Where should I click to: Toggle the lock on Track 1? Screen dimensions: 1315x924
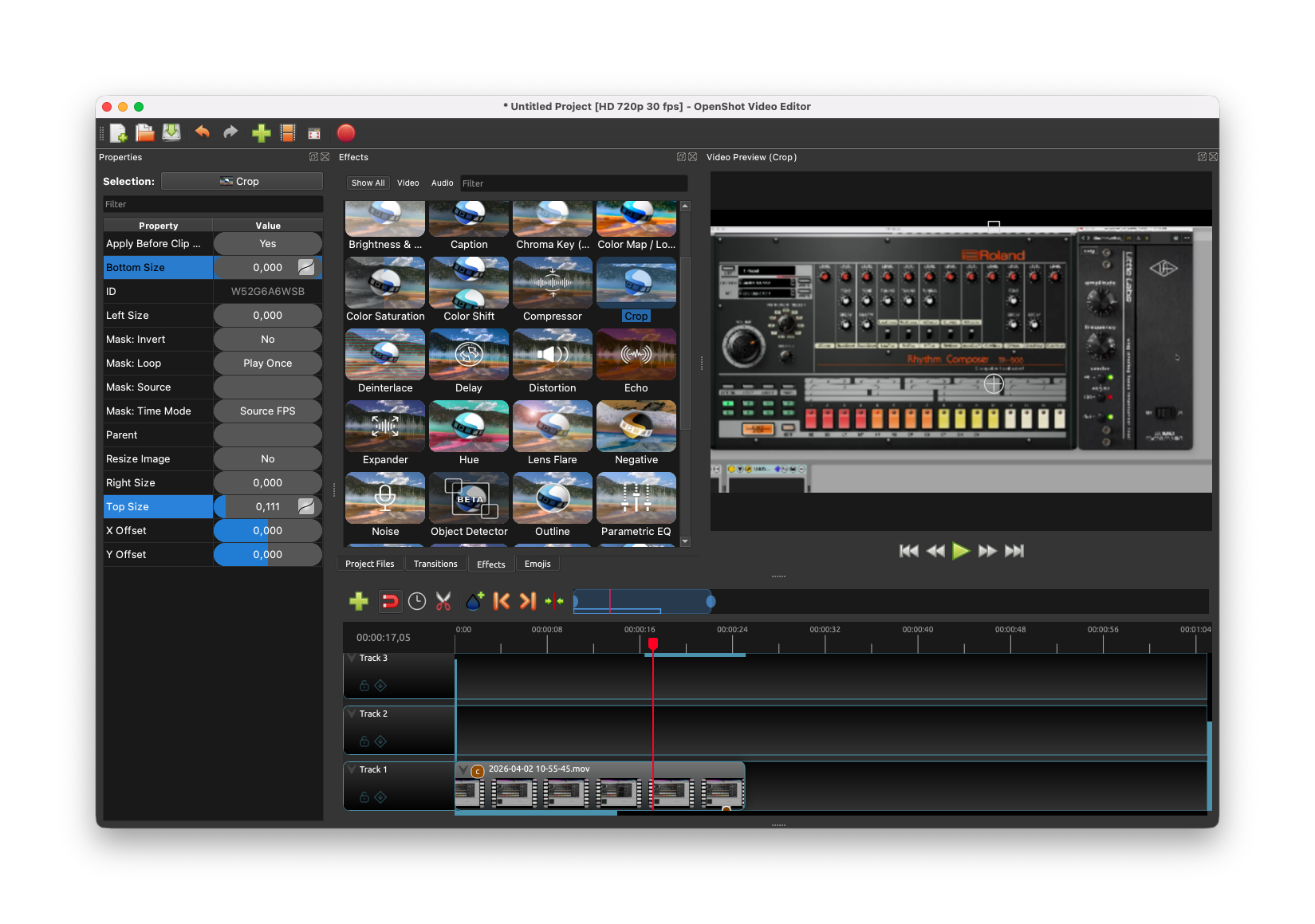point(364,797)
